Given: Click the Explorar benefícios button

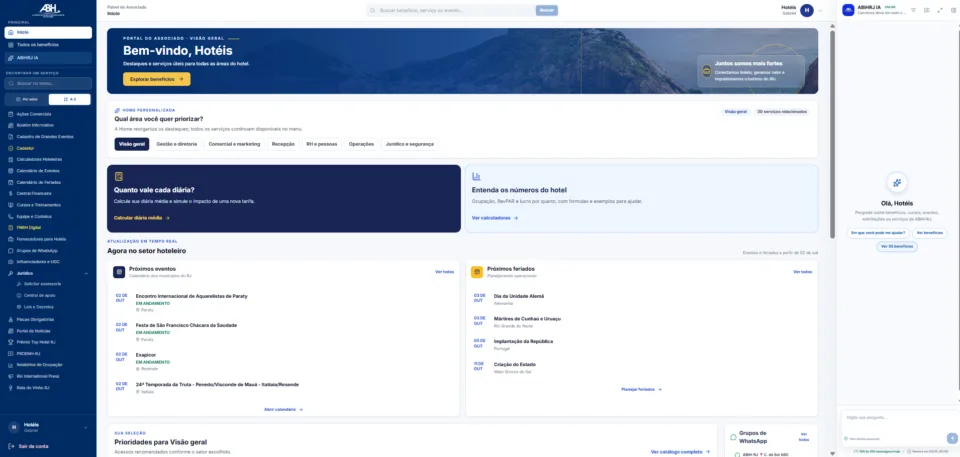Looking at the screenshot, I should (x=157, y=79).
